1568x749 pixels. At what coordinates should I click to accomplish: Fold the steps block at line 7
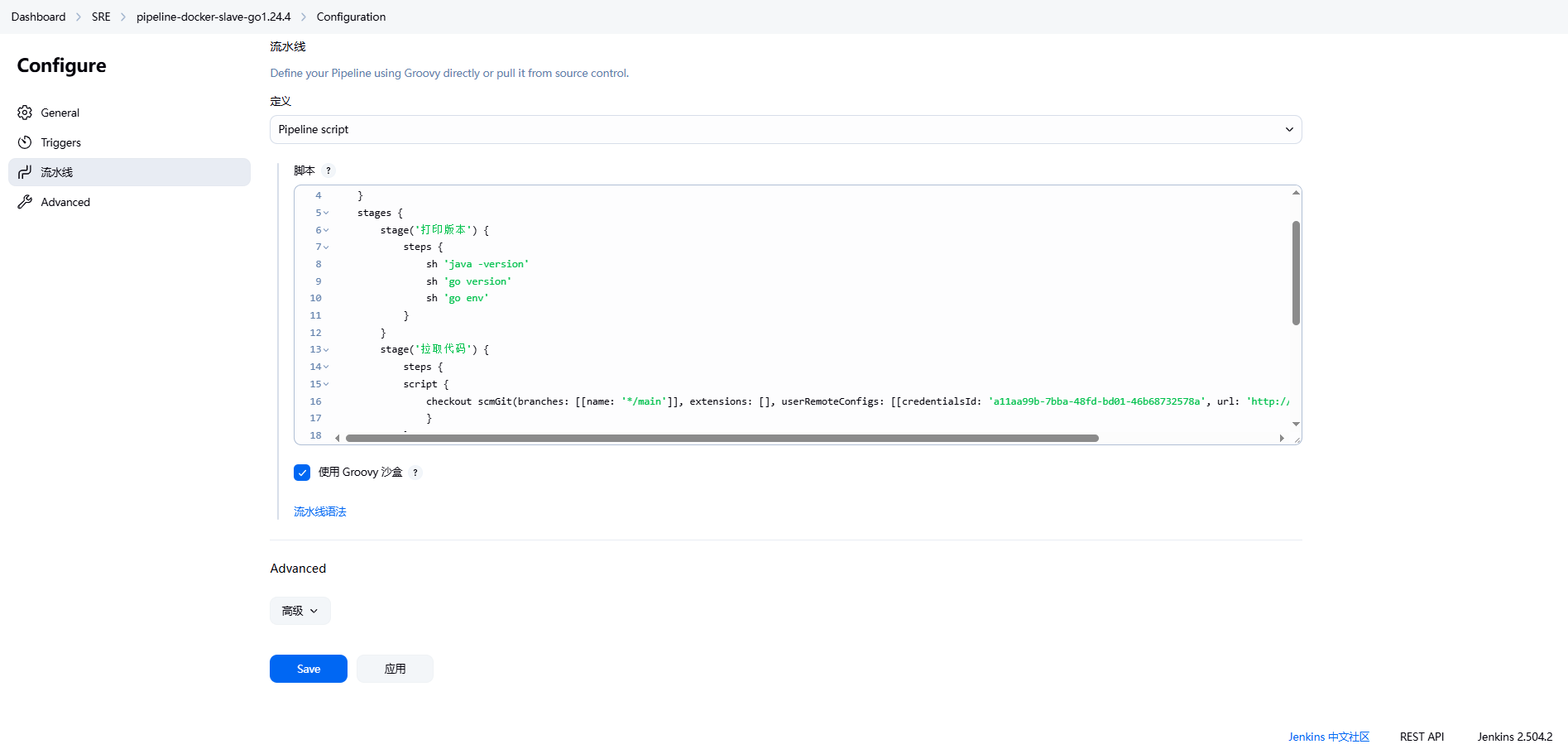click(326, 247)
